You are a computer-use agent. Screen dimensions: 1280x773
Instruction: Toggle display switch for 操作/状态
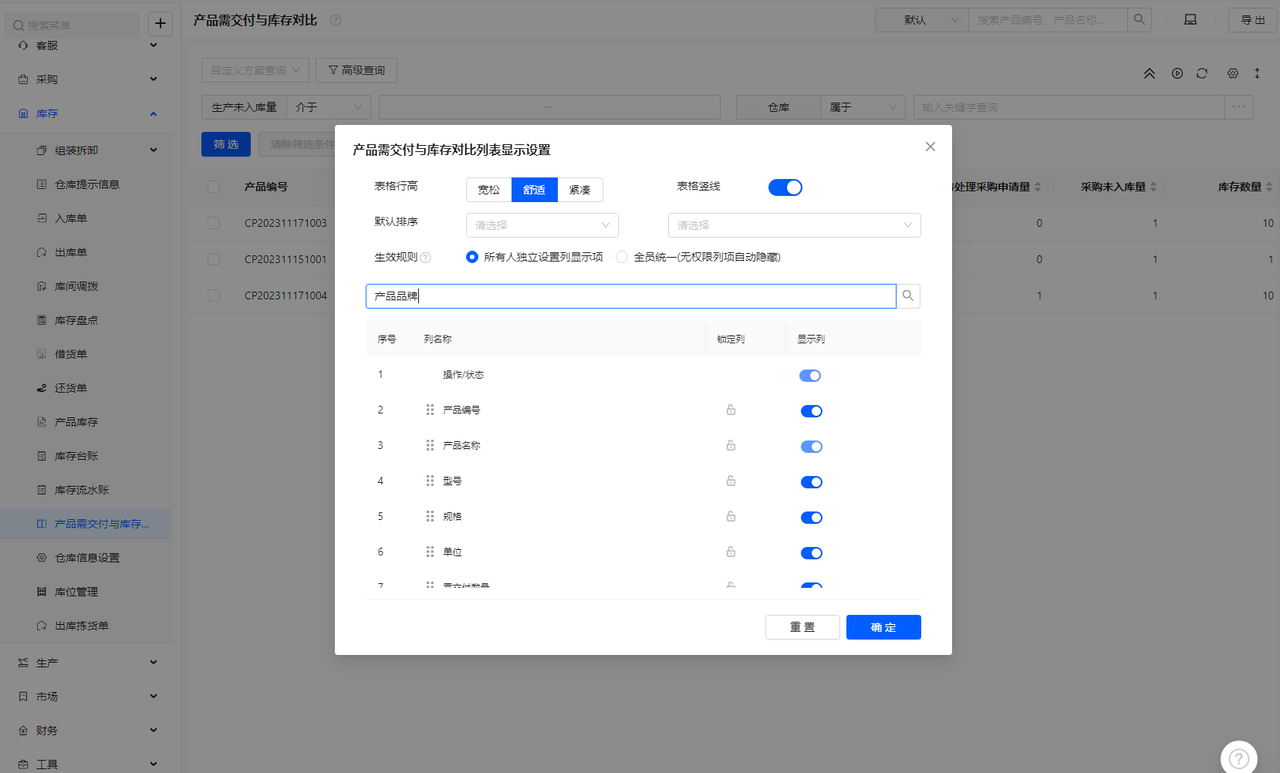(x=810, y=376)
